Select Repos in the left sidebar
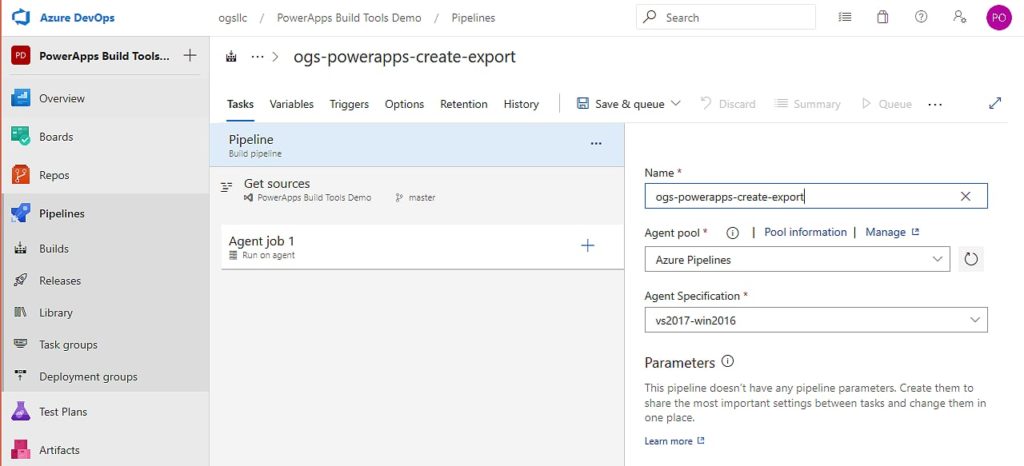Screen dimensions: 1024x466 54,175
